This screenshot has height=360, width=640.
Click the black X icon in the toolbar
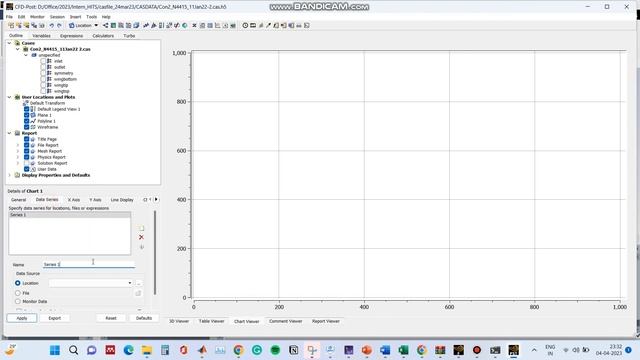pos(194,25)
